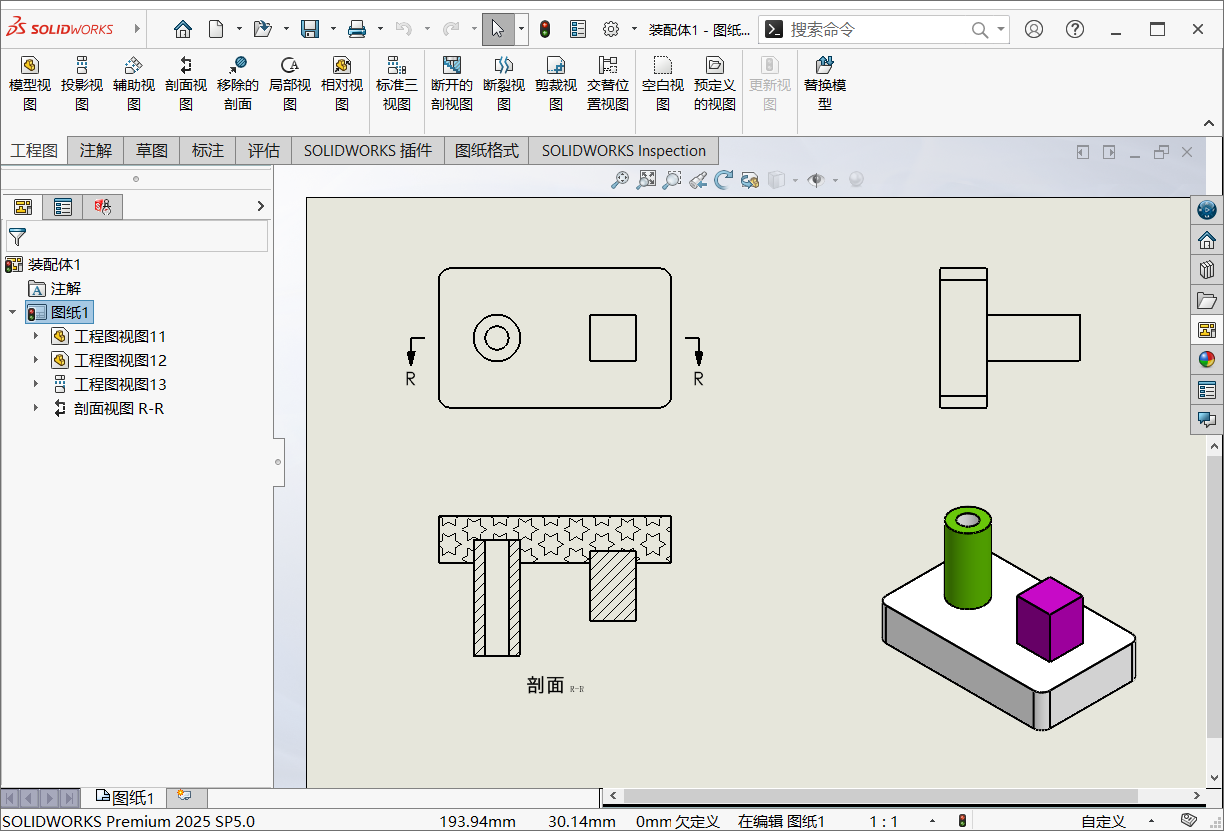Click the purple cube in the isometric view
This screenshot has height=831, width=1224.
click(1050, 618)
